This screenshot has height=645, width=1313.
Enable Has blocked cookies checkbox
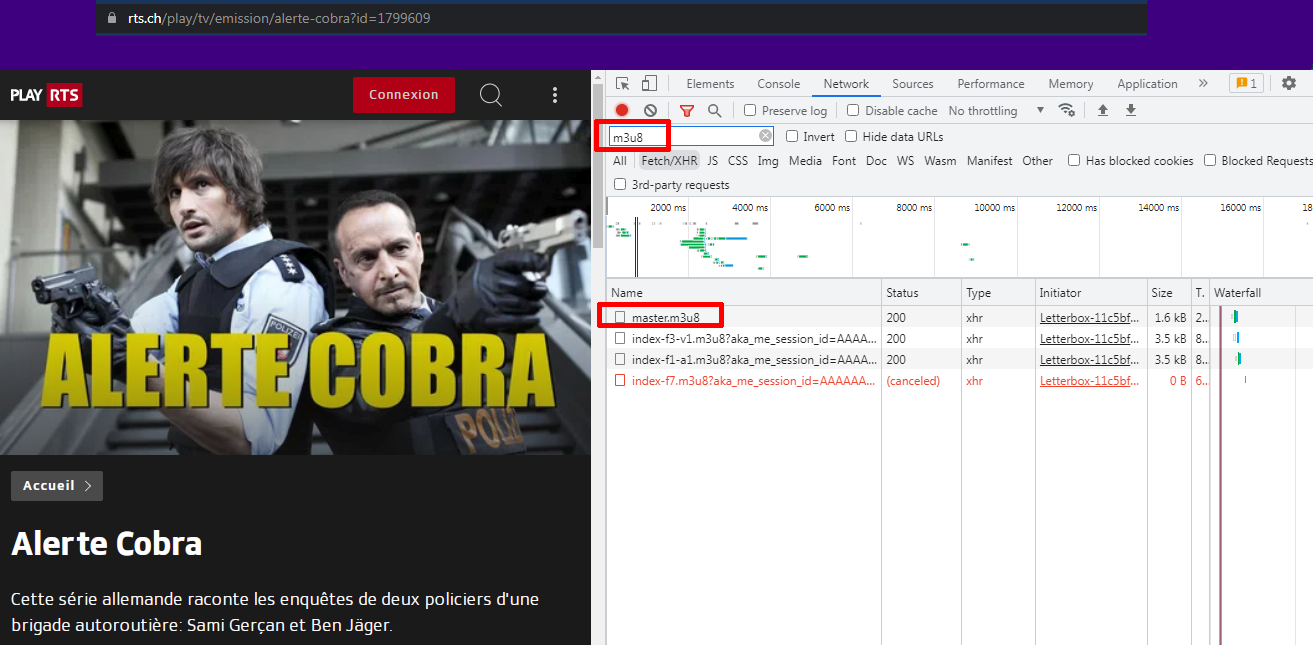[x=1074, y=161]
